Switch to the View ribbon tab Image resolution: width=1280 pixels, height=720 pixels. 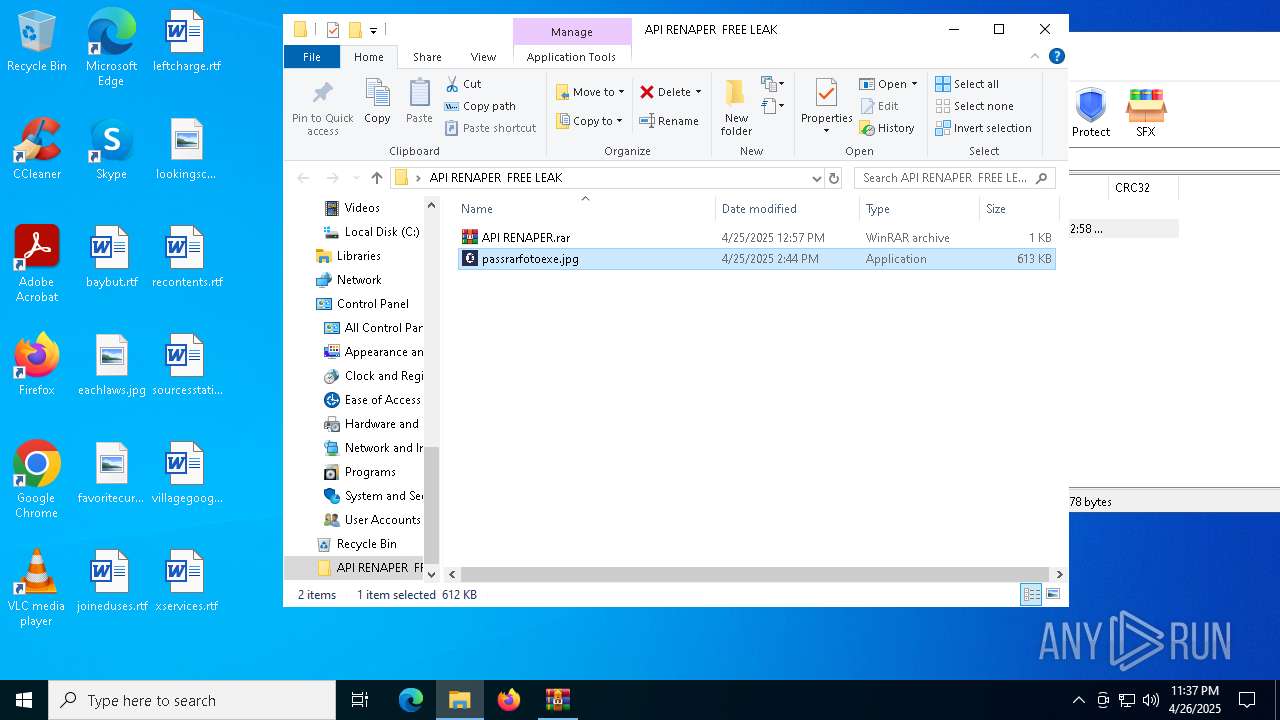tap(483, 57)
